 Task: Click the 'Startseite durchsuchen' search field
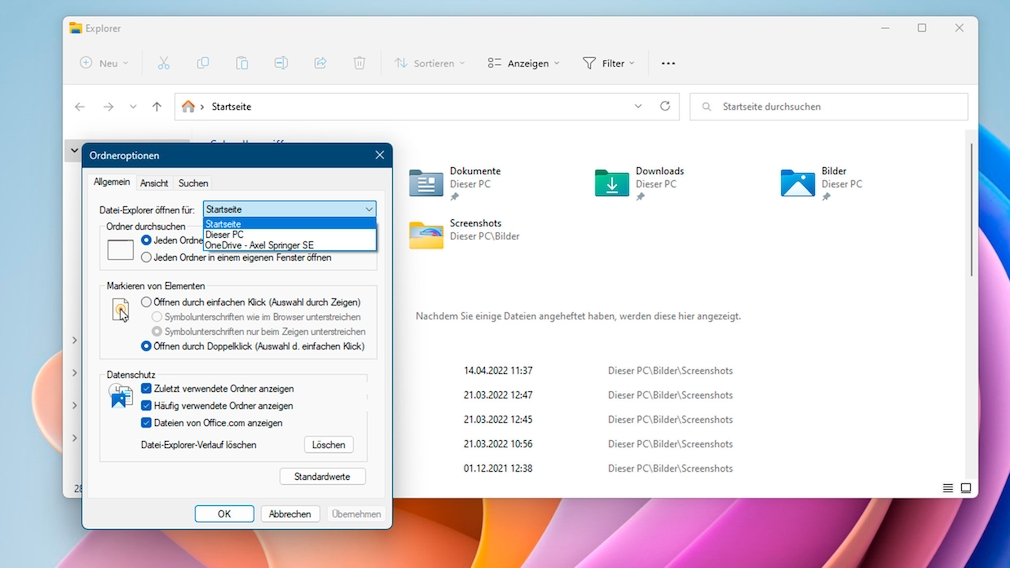(x=828, y=107)
